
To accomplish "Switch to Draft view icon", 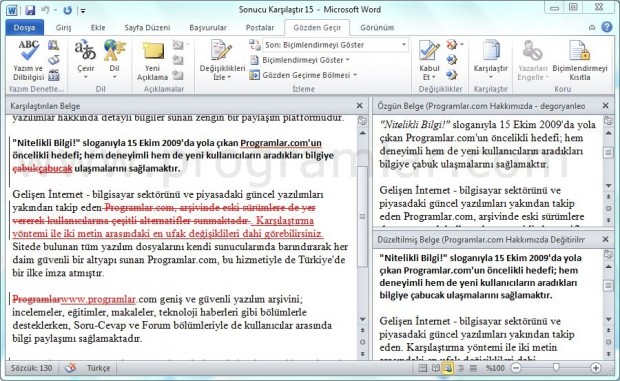I will pos(473,368).
